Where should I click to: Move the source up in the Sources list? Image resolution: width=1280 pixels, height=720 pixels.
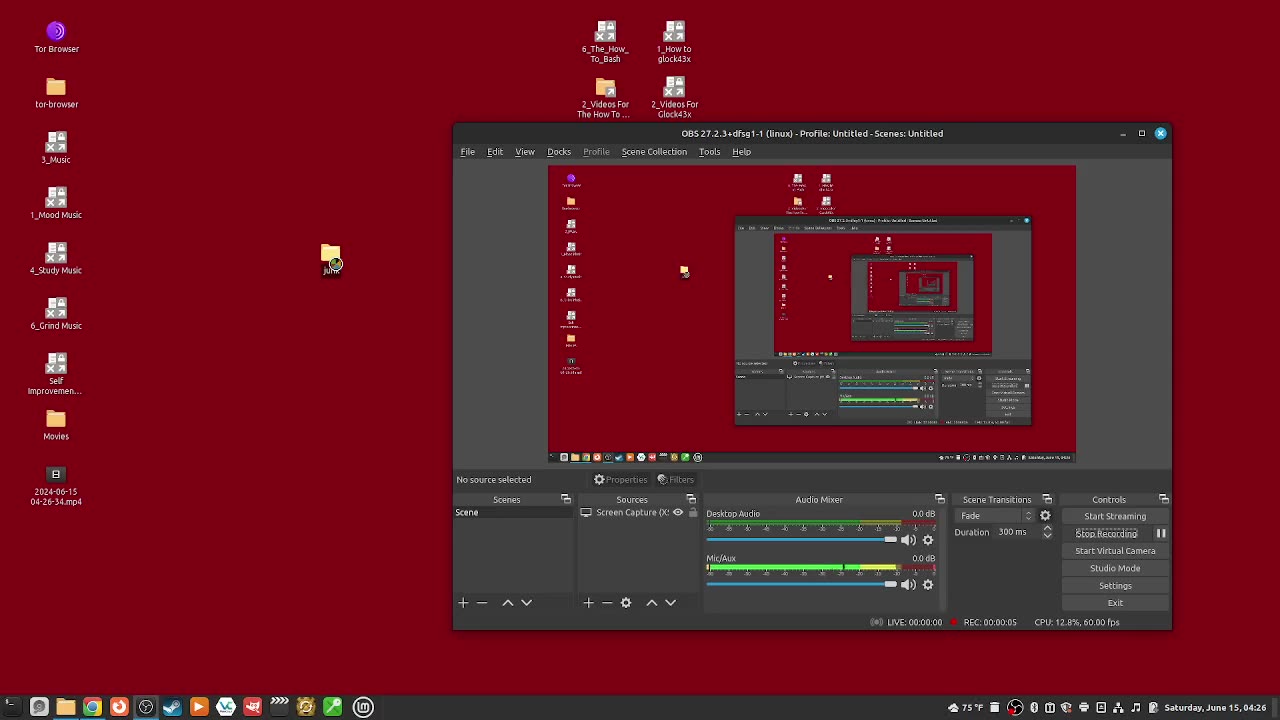click(x=652, y=603)
